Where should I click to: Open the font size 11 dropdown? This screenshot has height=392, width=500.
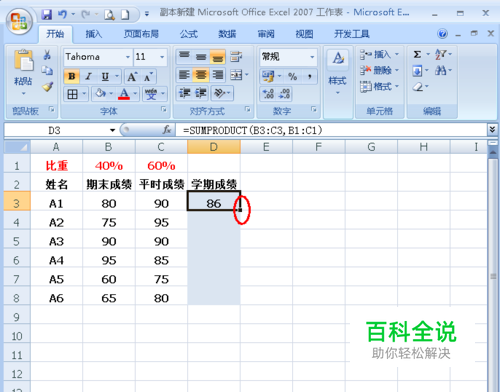point(162,57)
